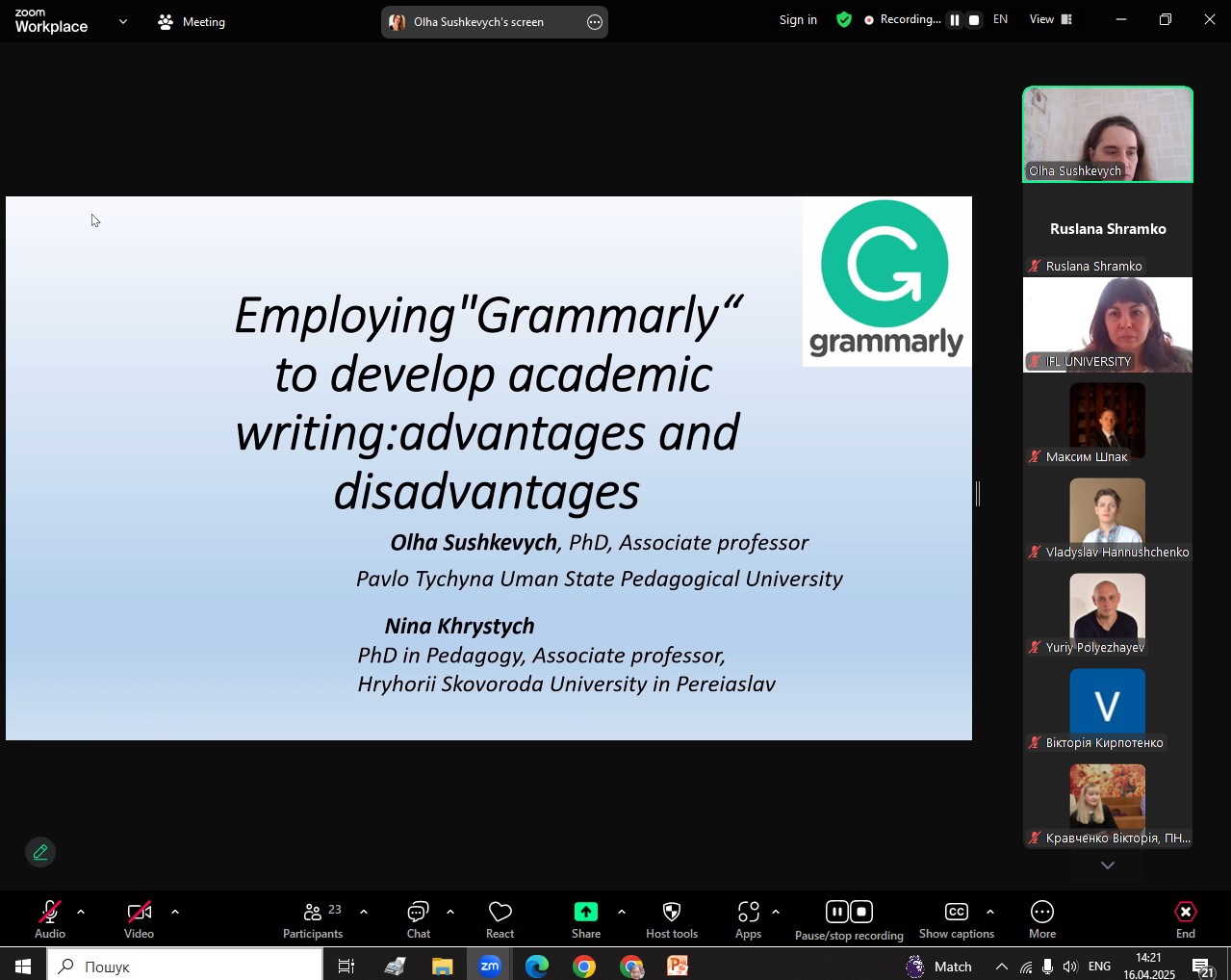Viewport: 1231px width, 980px height.
Task: Start camera with the Video button
Action: [139, 919]
